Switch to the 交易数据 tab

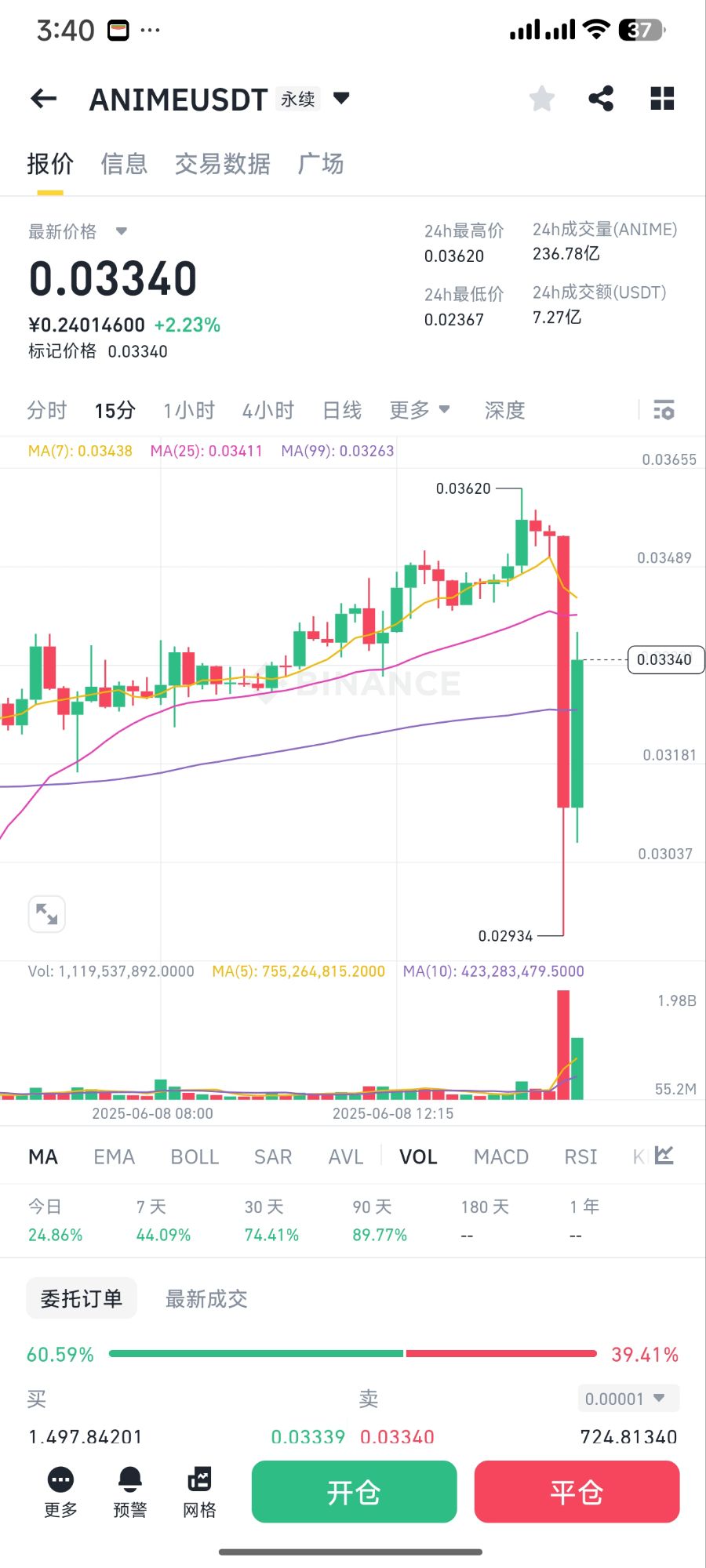(222, 164)
